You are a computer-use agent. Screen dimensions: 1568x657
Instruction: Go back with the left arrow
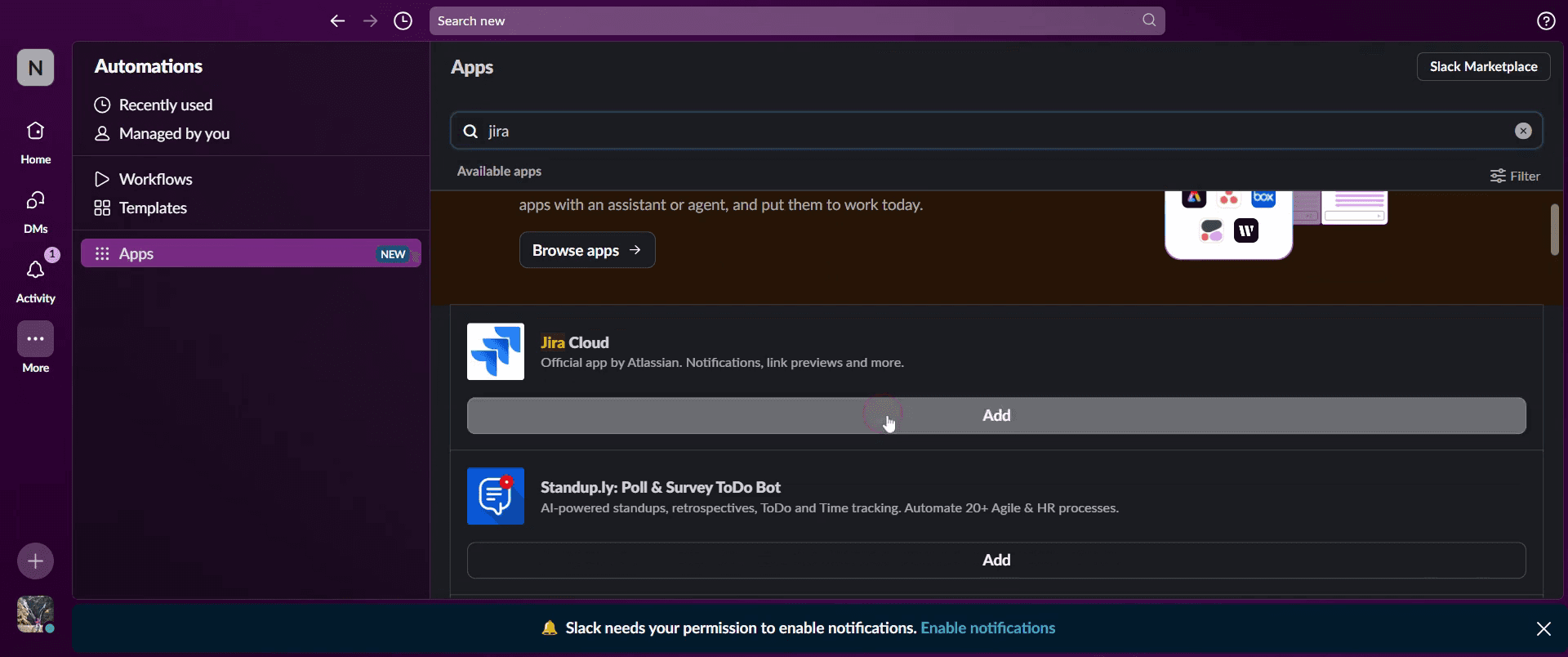pyautogui.click(x=337, y=21)
